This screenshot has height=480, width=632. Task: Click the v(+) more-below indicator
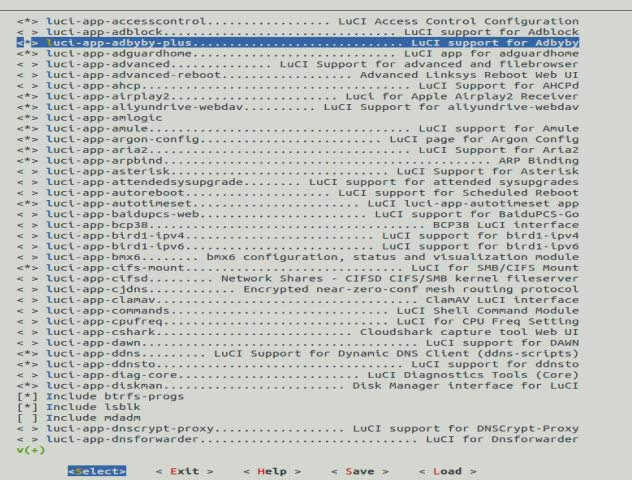pyautogui.click(x=31, y=450)
